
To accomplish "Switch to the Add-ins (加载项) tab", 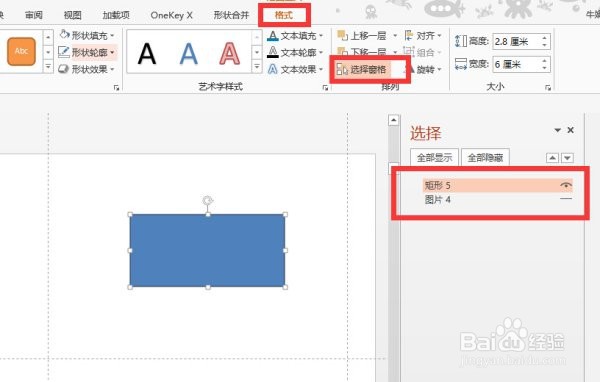I will (116, 15).
